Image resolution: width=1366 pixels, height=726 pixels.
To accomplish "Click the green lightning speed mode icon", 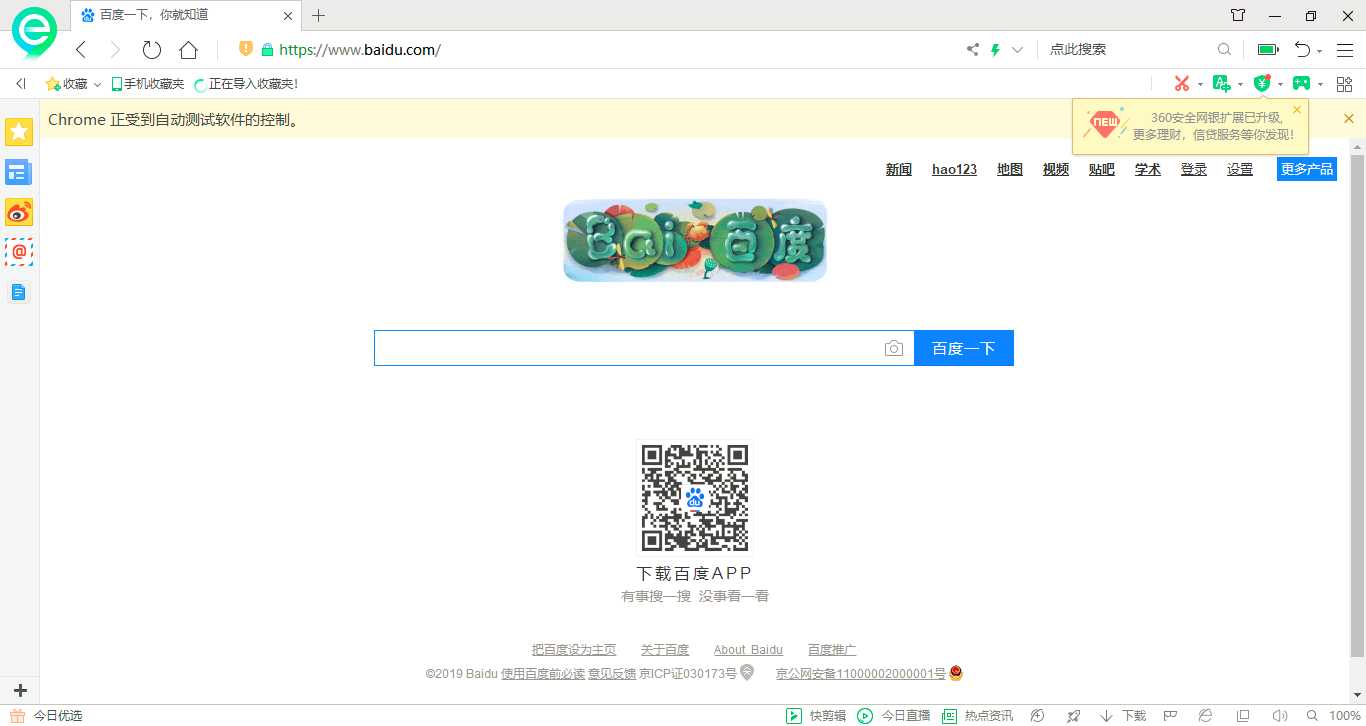I will (995, 49).
